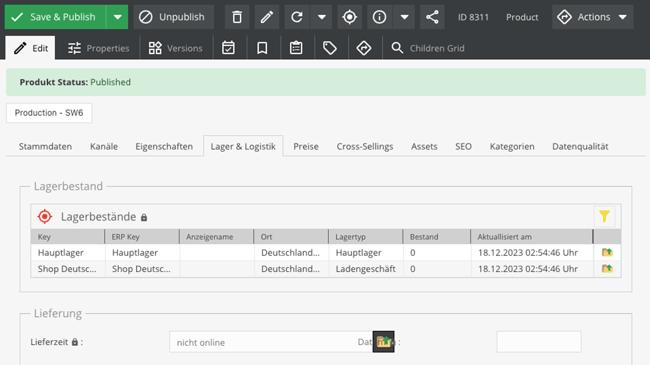Click the Ladengeschäft cell in Lagertyp column

[x=366, y=269]
